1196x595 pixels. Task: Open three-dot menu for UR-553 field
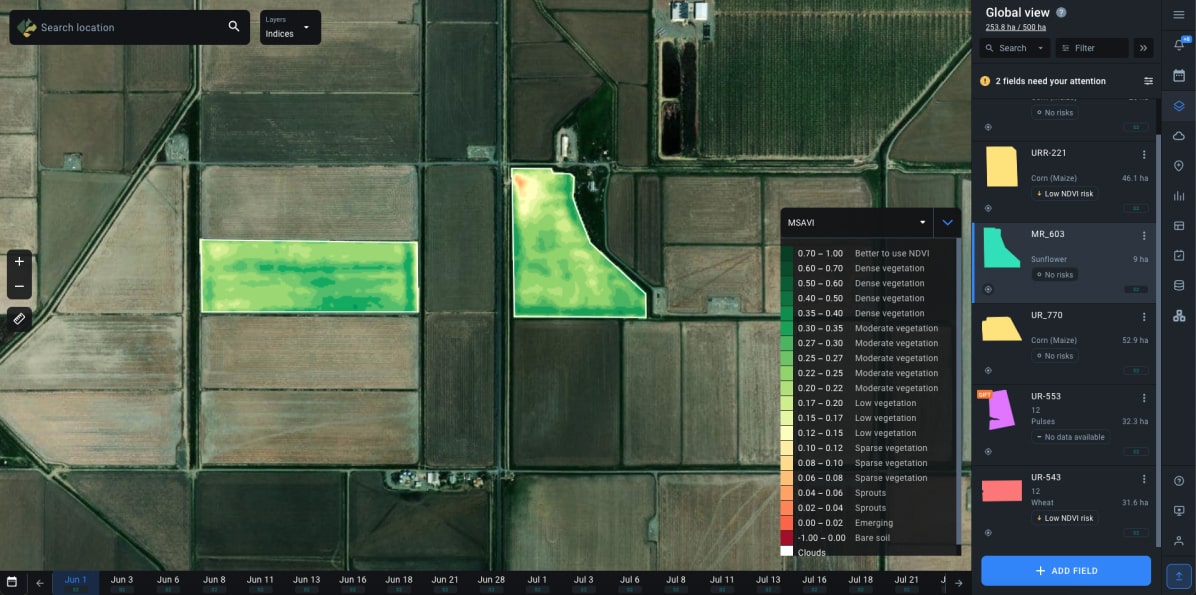(1143, 397)
